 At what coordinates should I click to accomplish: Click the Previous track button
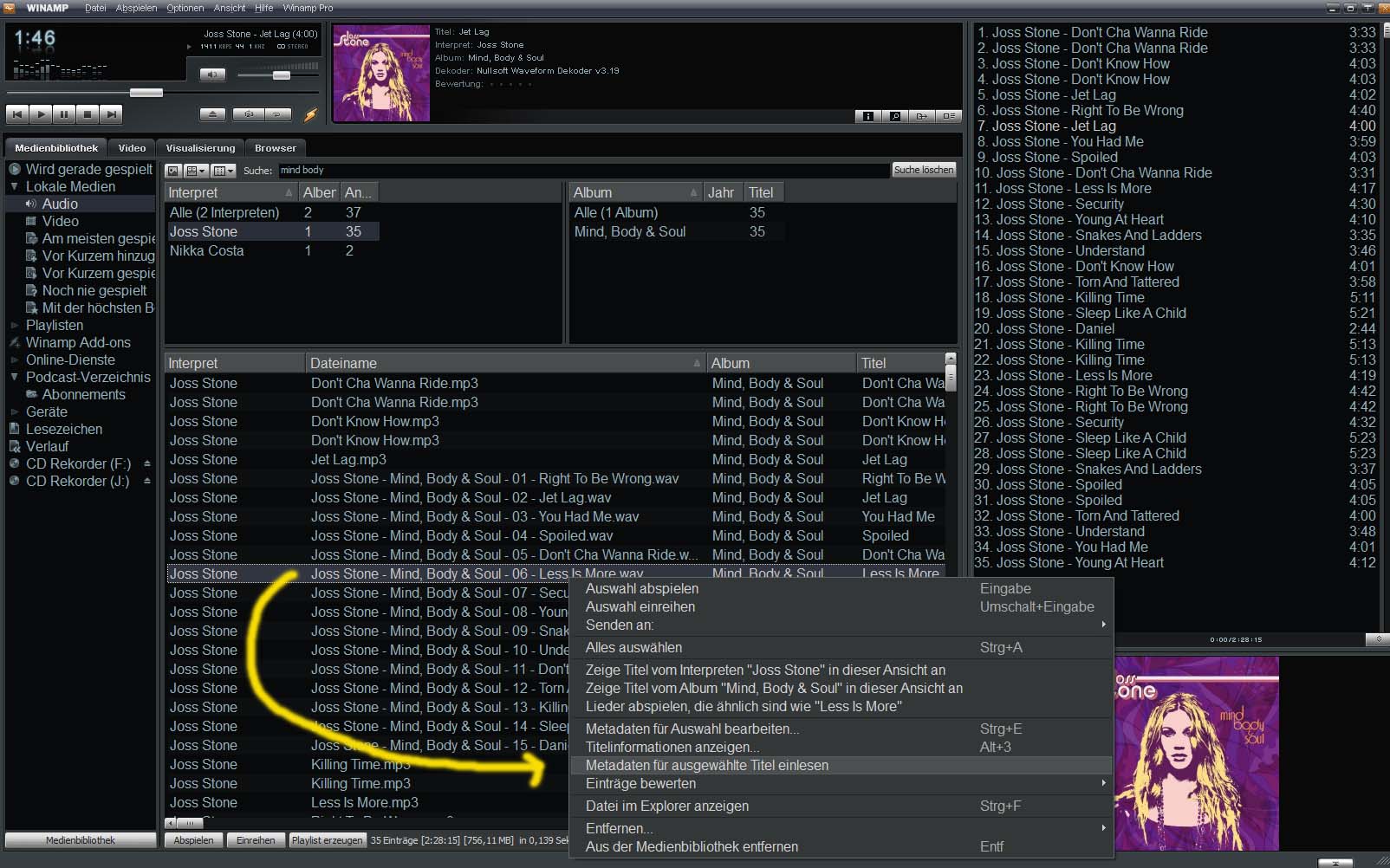(17, 114)
